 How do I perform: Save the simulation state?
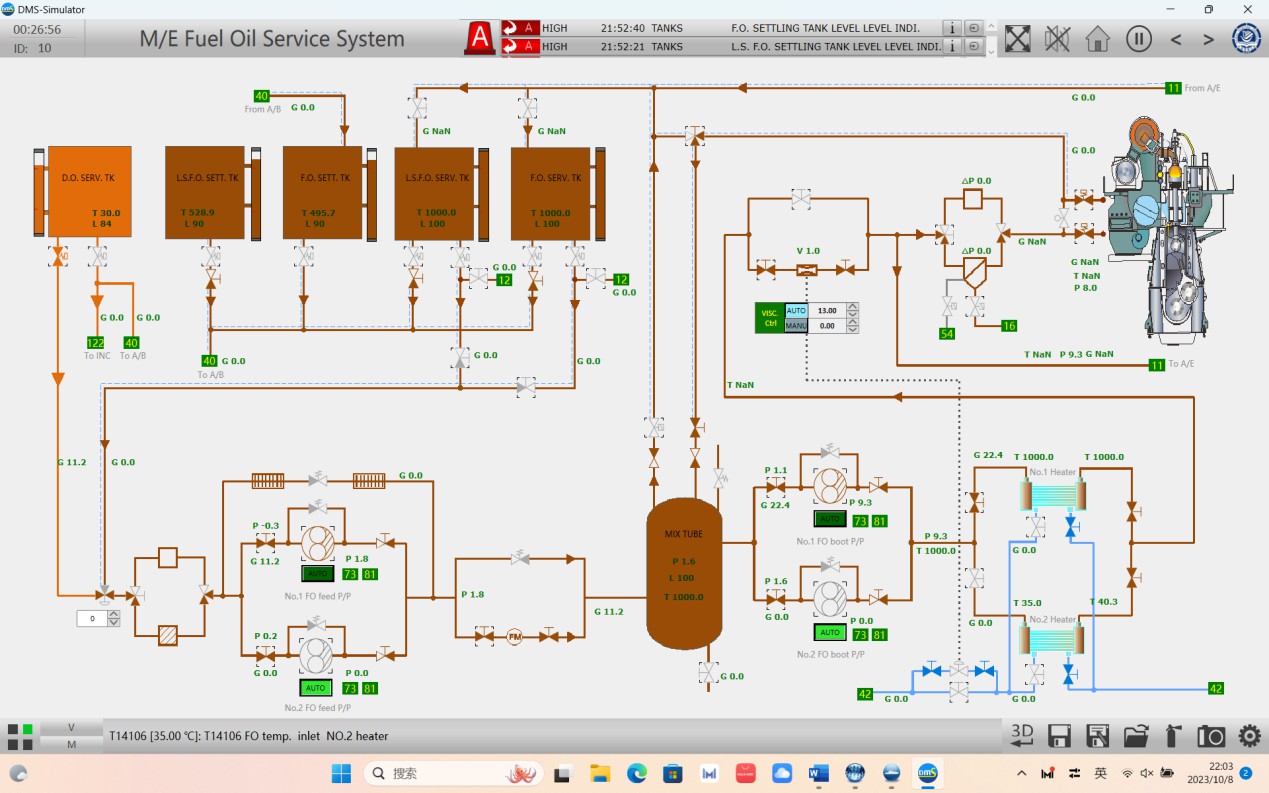[x=1059, y=736]
